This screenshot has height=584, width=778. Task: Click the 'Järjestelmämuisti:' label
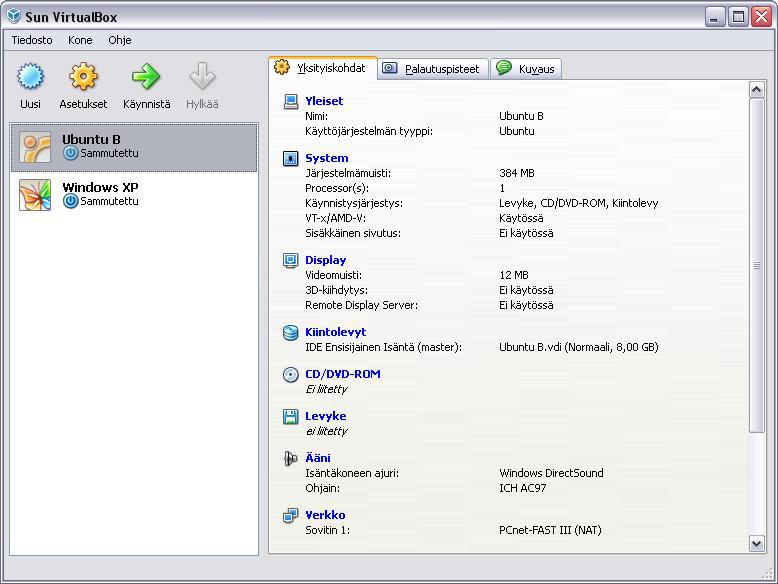(x=348, y=174)
